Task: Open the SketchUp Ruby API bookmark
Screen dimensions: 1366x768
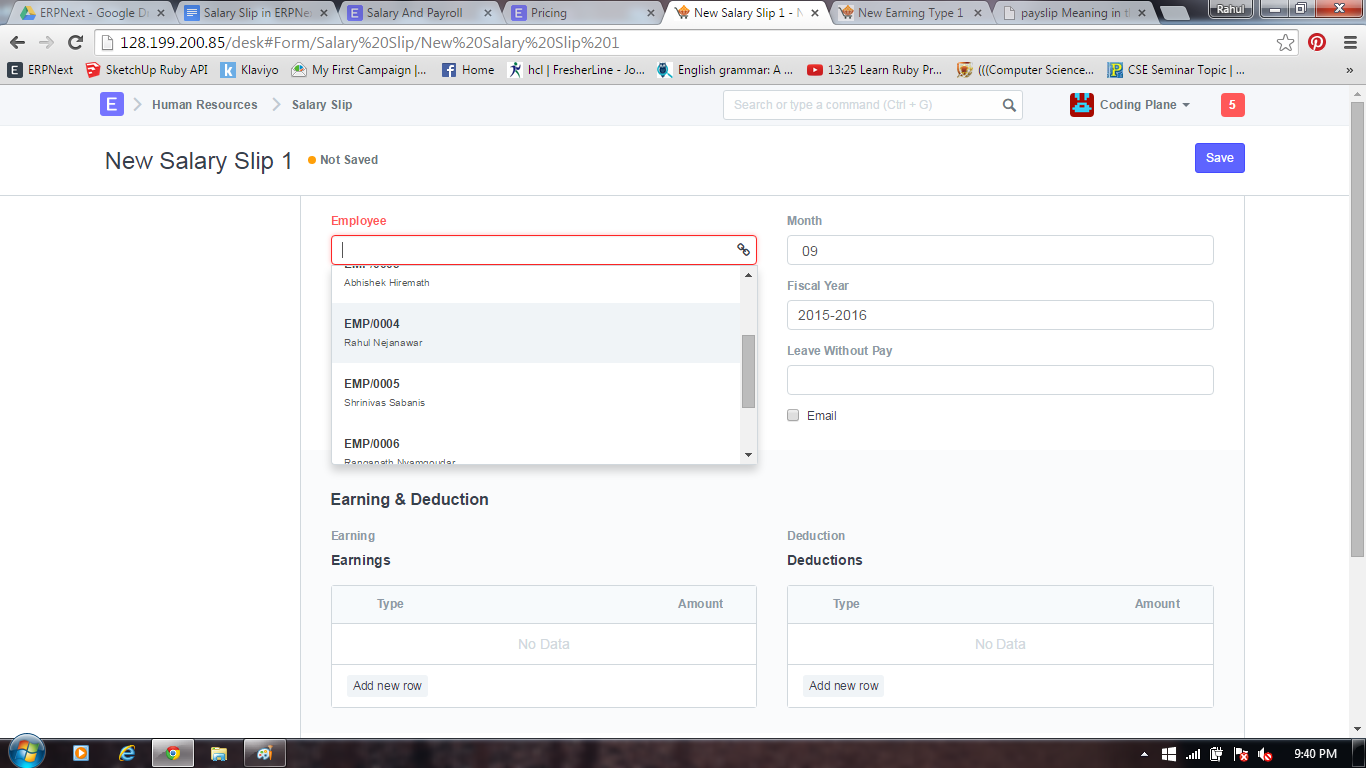Action: [146, 70]
